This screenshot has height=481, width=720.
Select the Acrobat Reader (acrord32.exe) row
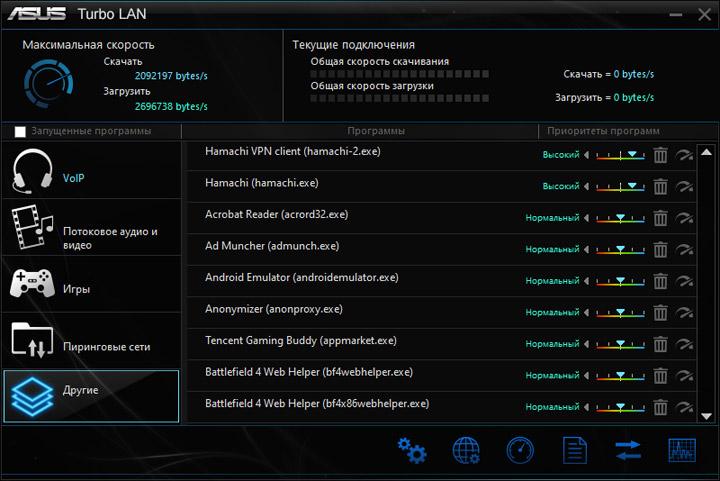[x=442, y=218]
